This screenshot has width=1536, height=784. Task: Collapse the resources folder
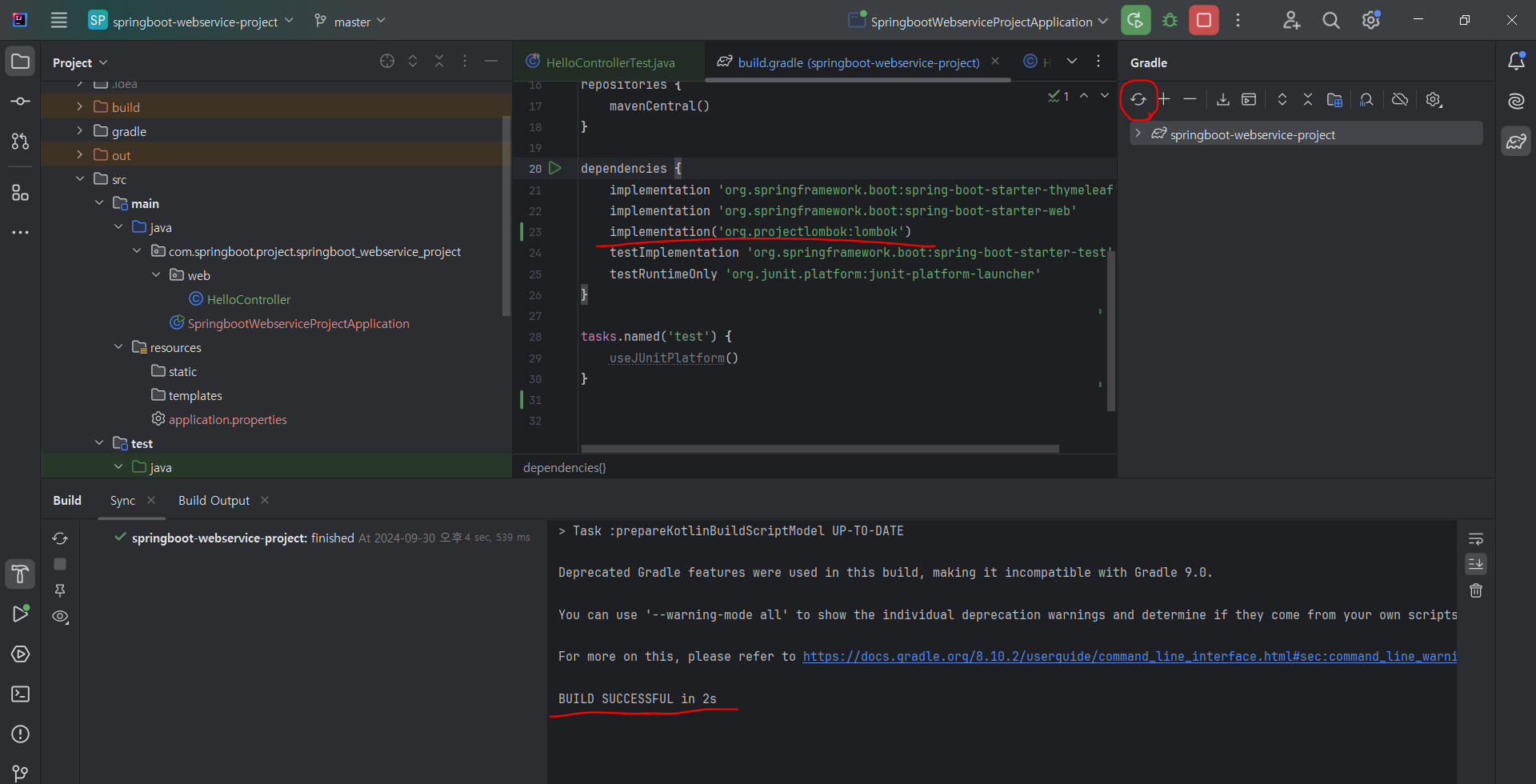(x=118, y=346)
